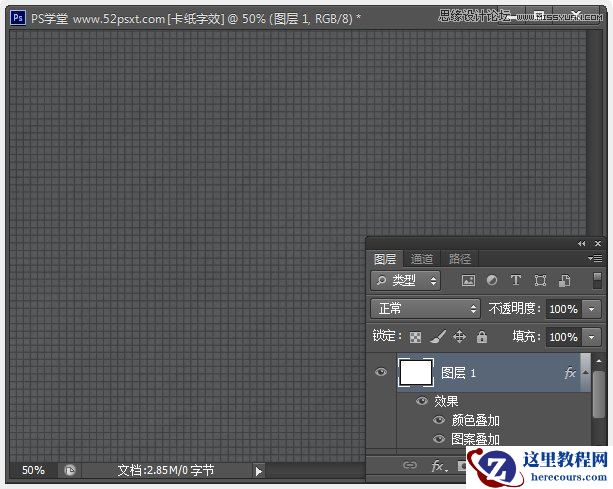Lock all with padlock icon
This screenshot has width=613, height=489.
482,337
